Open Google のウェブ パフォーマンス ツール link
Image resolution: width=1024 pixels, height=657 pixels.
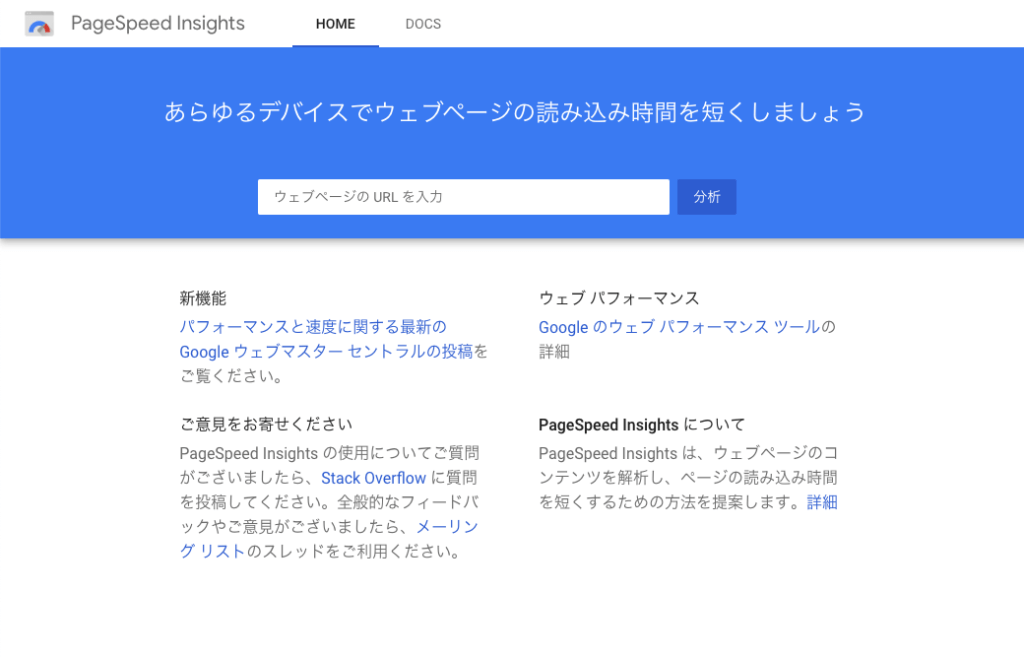click(x=679, y=327)
